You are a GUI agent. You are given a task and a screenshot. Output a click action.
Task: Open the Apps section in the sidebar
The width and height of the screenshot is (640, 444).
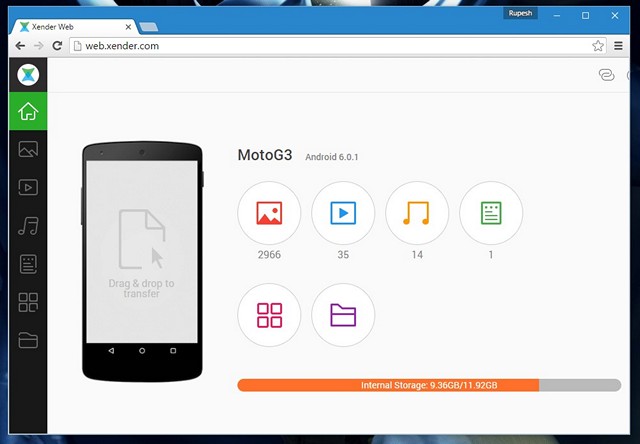(x=28, y=302)
